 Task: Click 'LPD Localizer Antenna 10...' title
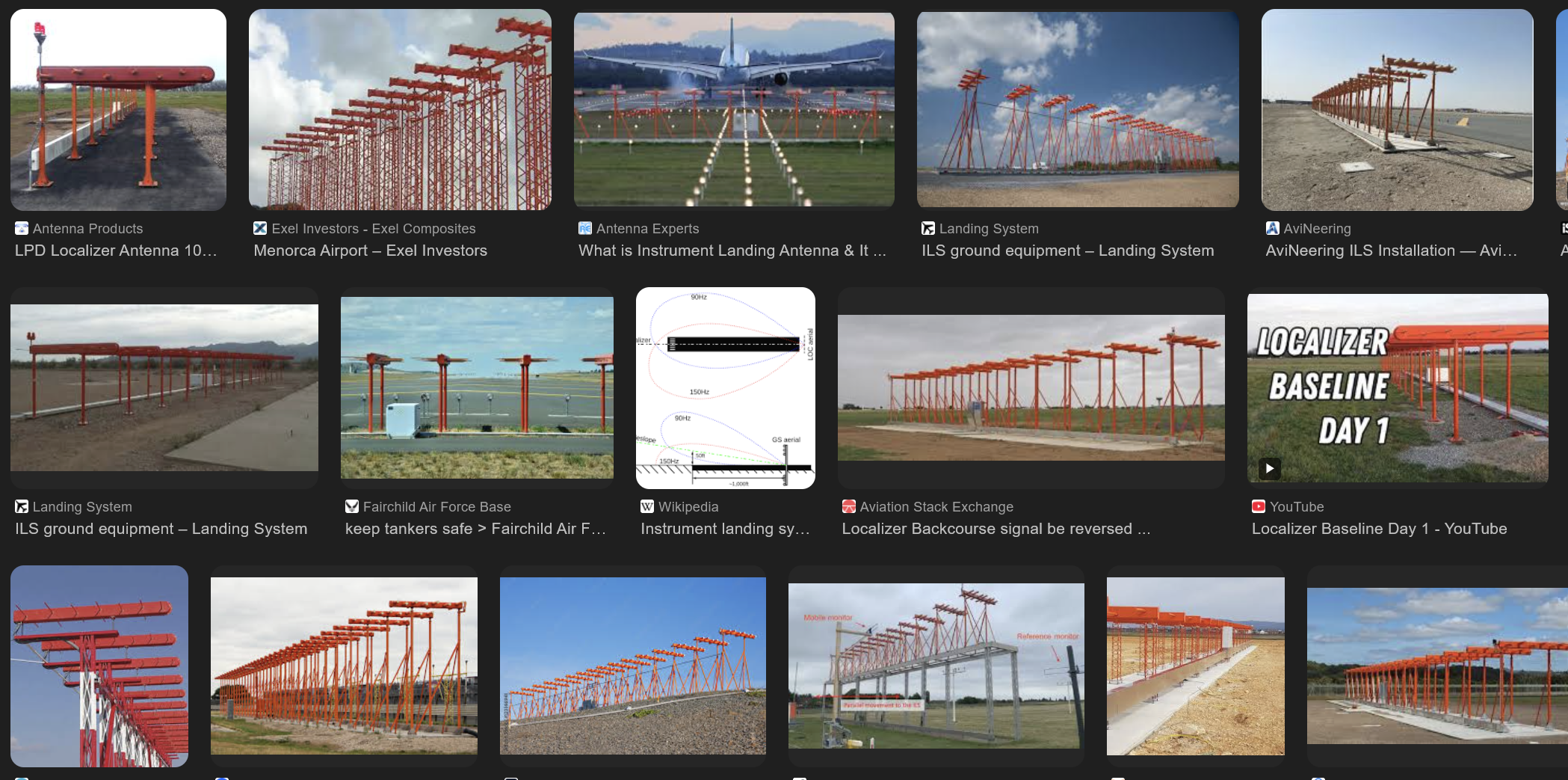point(116,251)
